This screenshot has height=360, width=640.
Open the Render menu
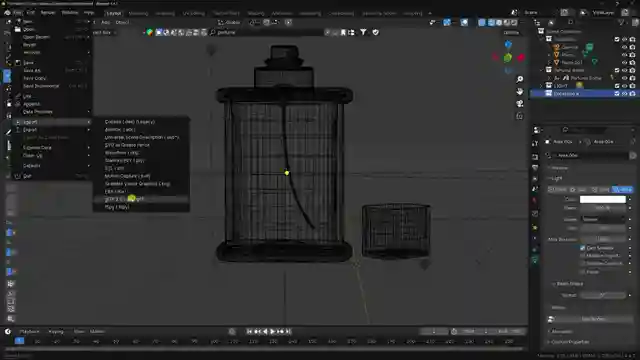tap(48, 13)
